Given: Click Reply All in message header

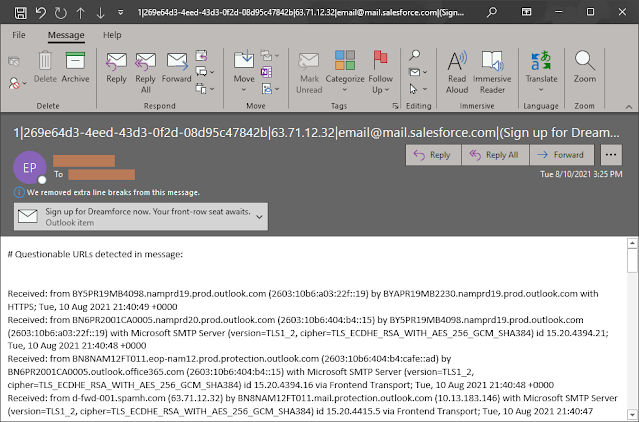Looking at the screenshot, I should [495, 155].
